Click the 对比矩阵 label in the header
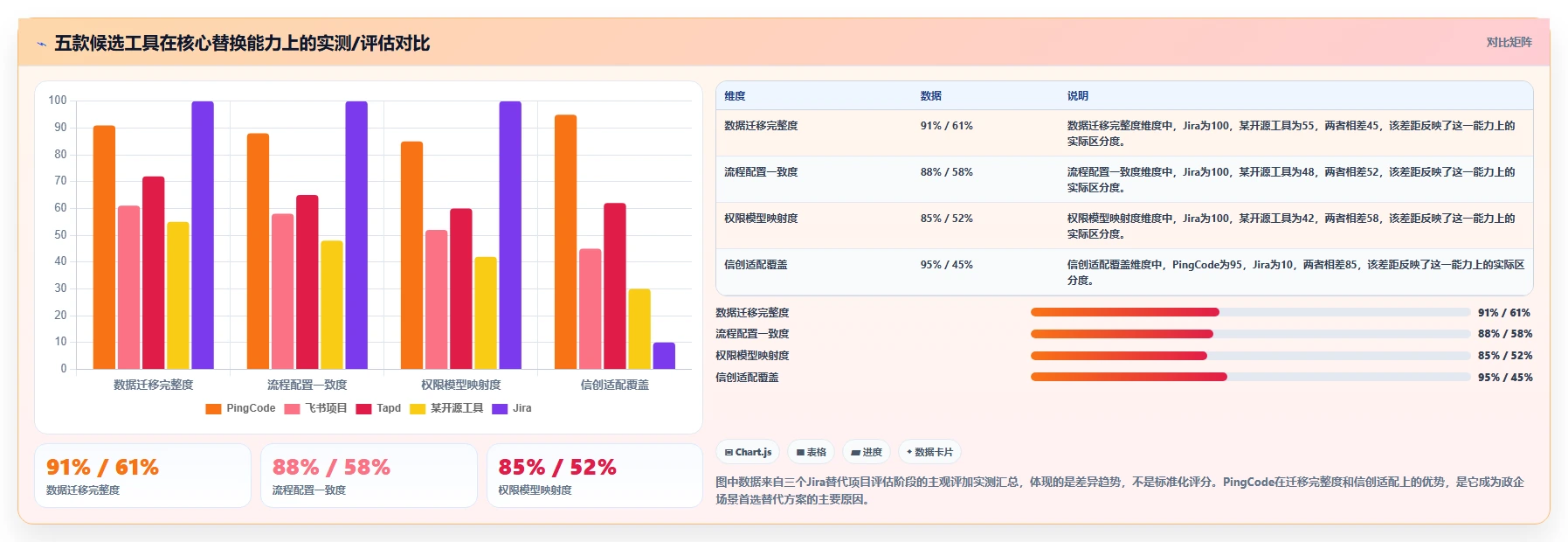The image size is (1568, 542). click(x=1509, y=42)
